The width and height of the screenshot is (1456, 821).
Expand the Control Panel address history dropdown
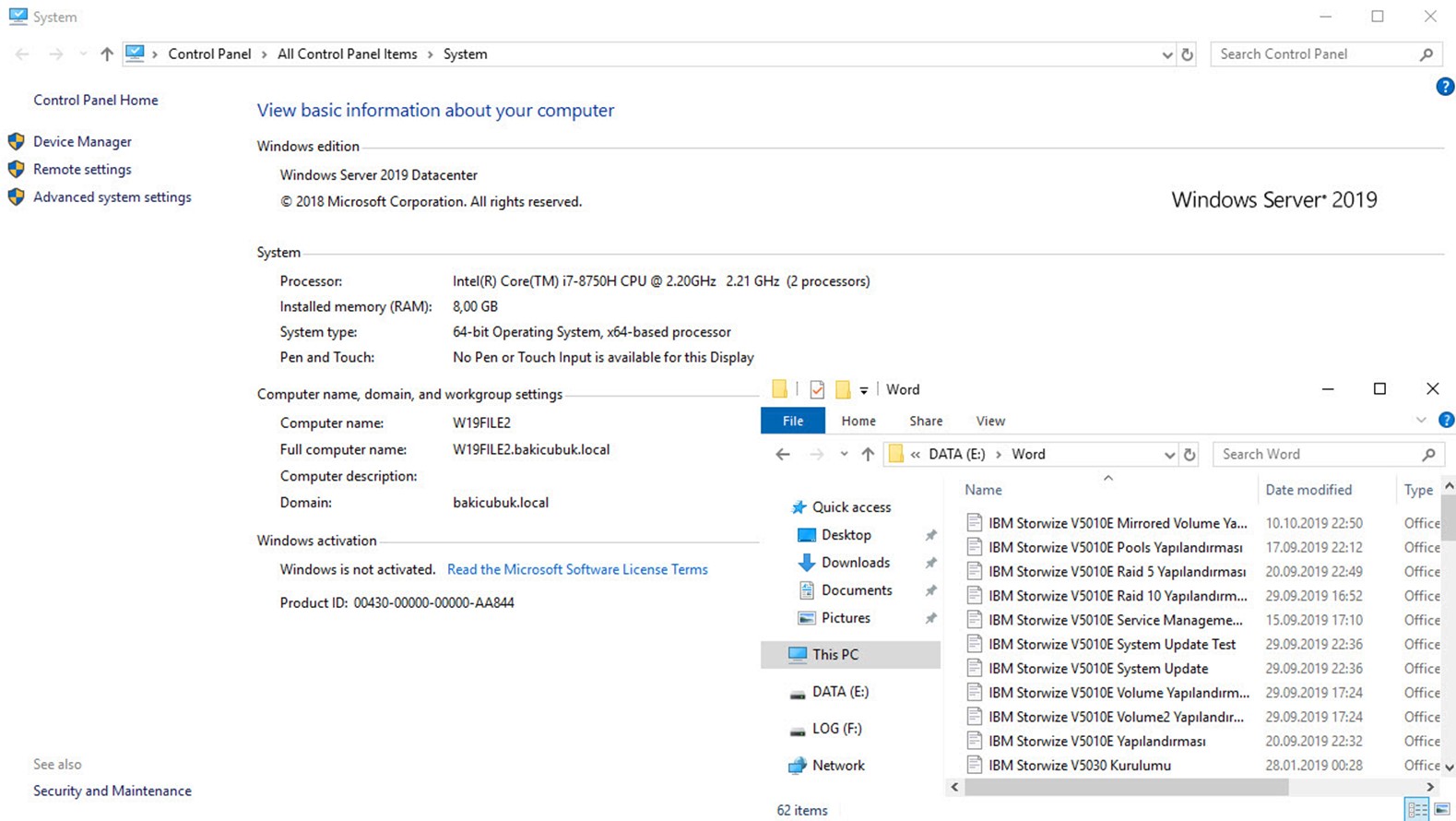(1166, 54)
